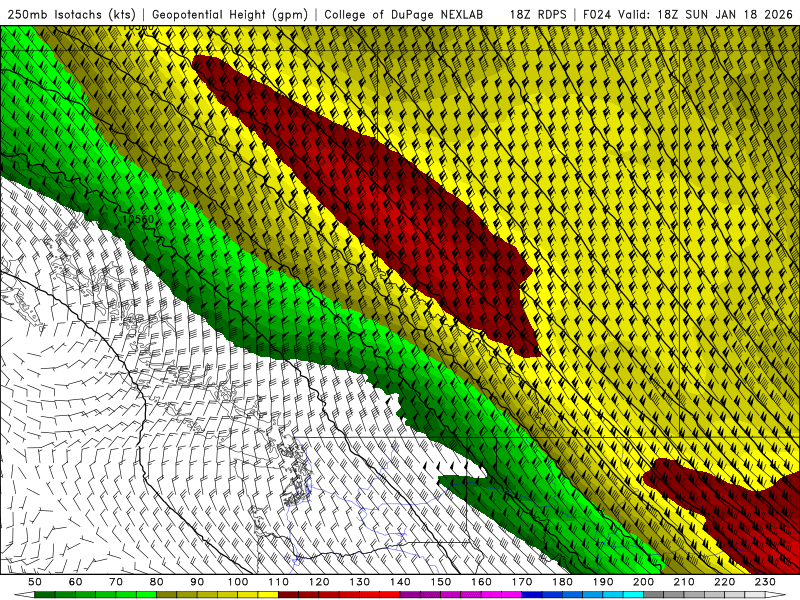The width and height of the screenshot is (800, 600).
Task: Click the darkest green swatch starting the colorbar
Action: point(45,595)
